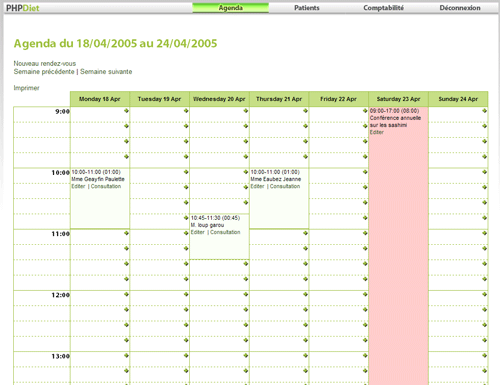Screen dimensions: 500x385
Task: Edit Mme Geayfin Paulette appointment
Action: (x=78, y=186)
